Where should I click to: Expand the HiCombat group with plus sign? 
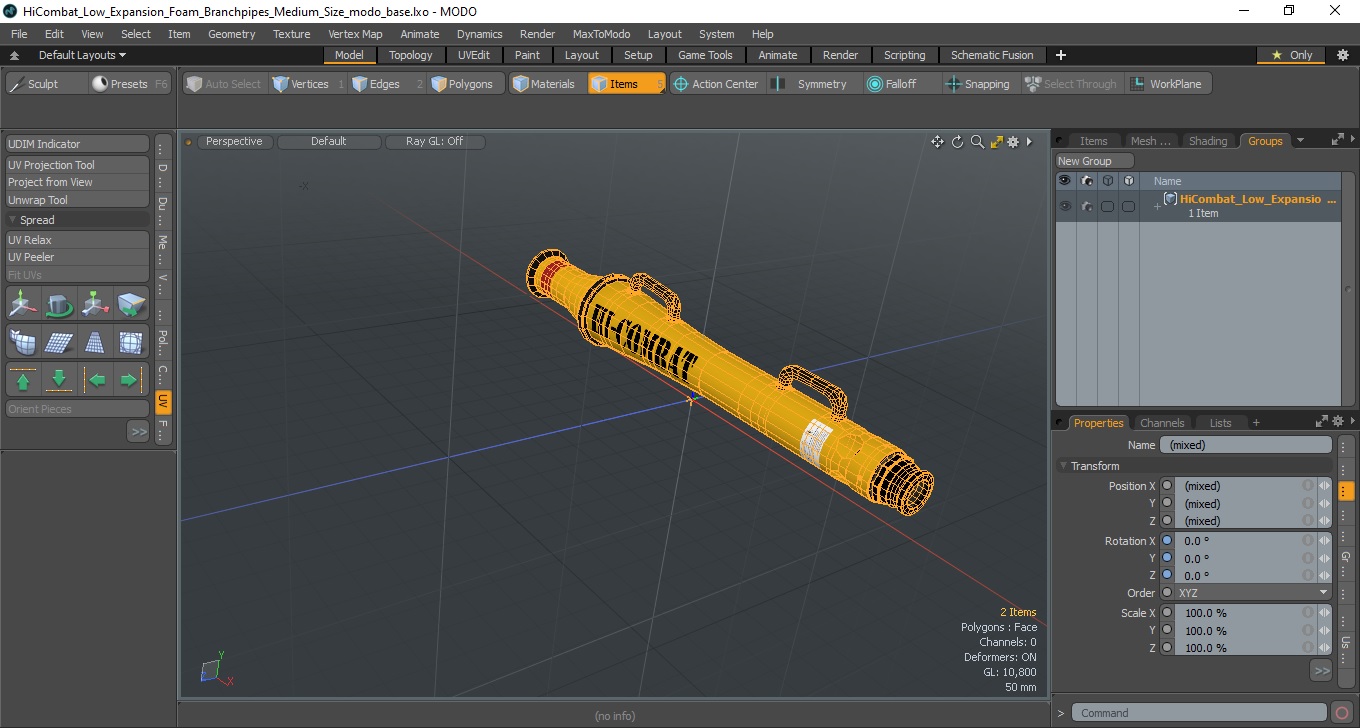tap(1157, 206)
